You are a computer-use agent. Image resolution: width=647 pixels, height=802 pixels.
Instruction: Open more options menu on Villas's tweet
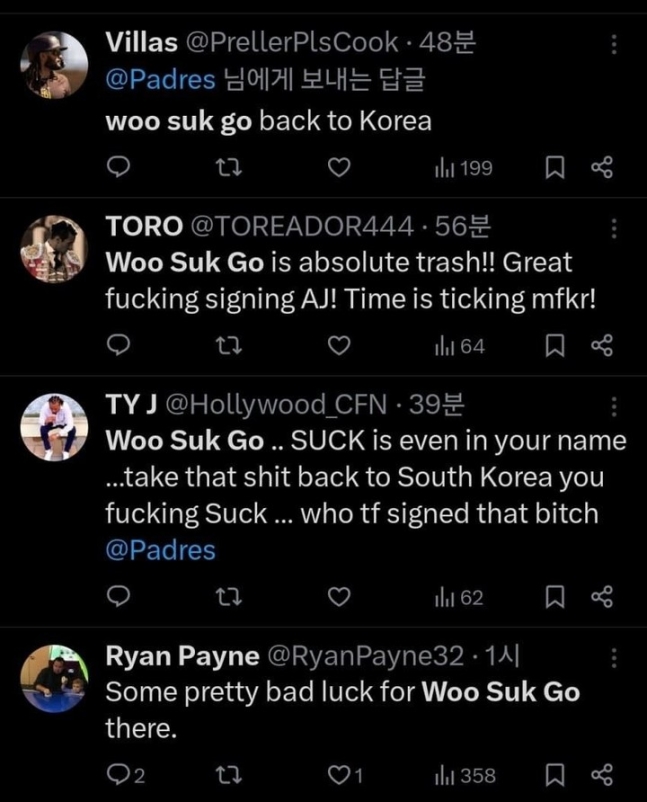click(x=614, y=45)
